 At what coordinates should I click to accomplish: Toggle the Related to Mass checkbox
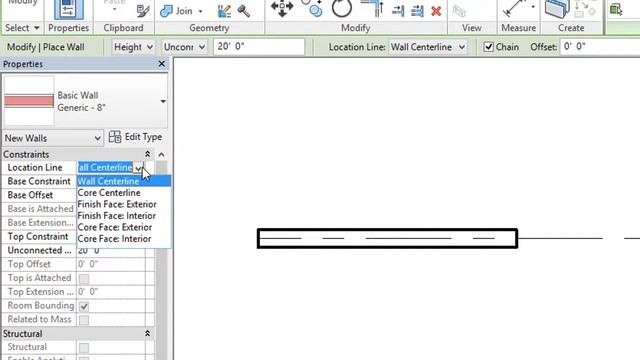pos(84,320)
